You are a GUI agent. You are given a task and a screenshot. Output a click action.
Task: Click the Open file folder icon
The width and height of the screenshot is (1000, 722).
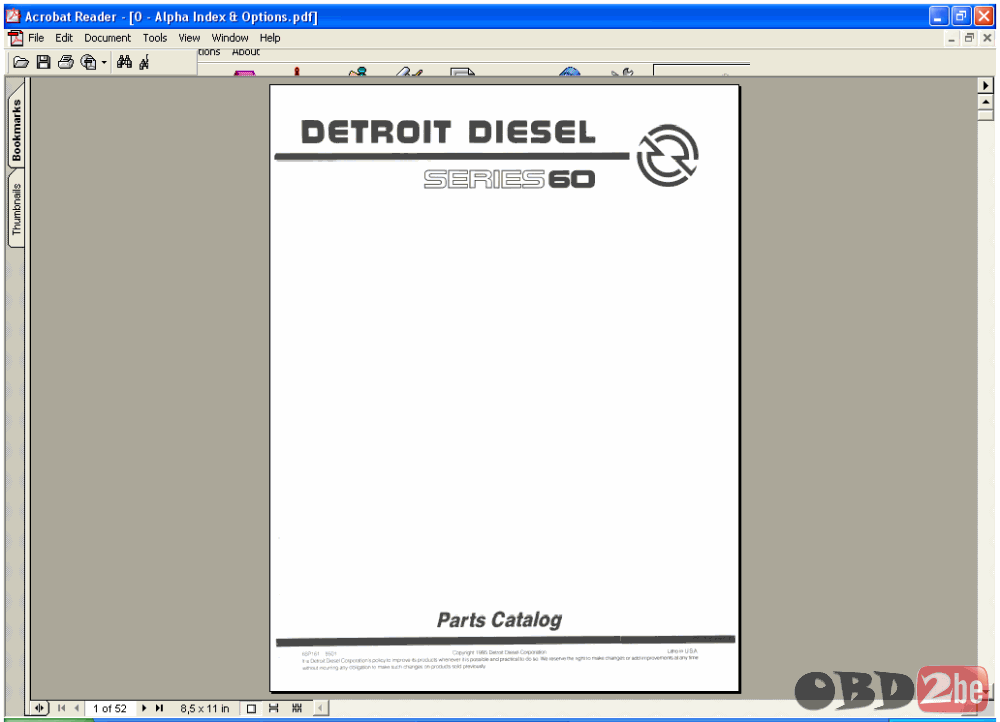click(21, 62)
